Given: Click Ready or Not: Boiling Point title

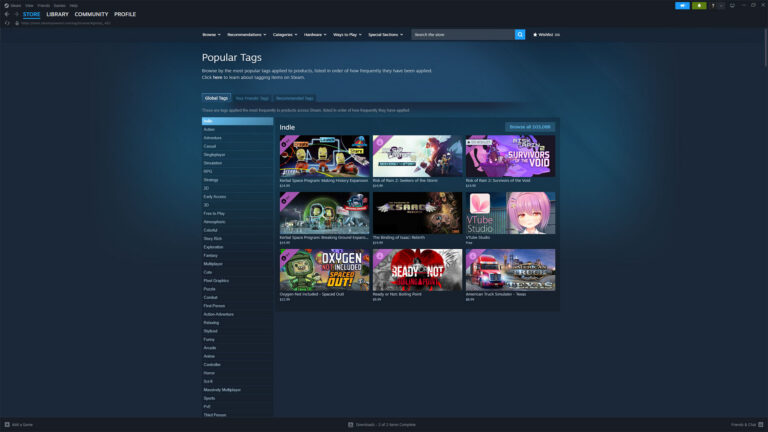Looking at the screenshot, I should pyautogui.click(x=397, y=294).
